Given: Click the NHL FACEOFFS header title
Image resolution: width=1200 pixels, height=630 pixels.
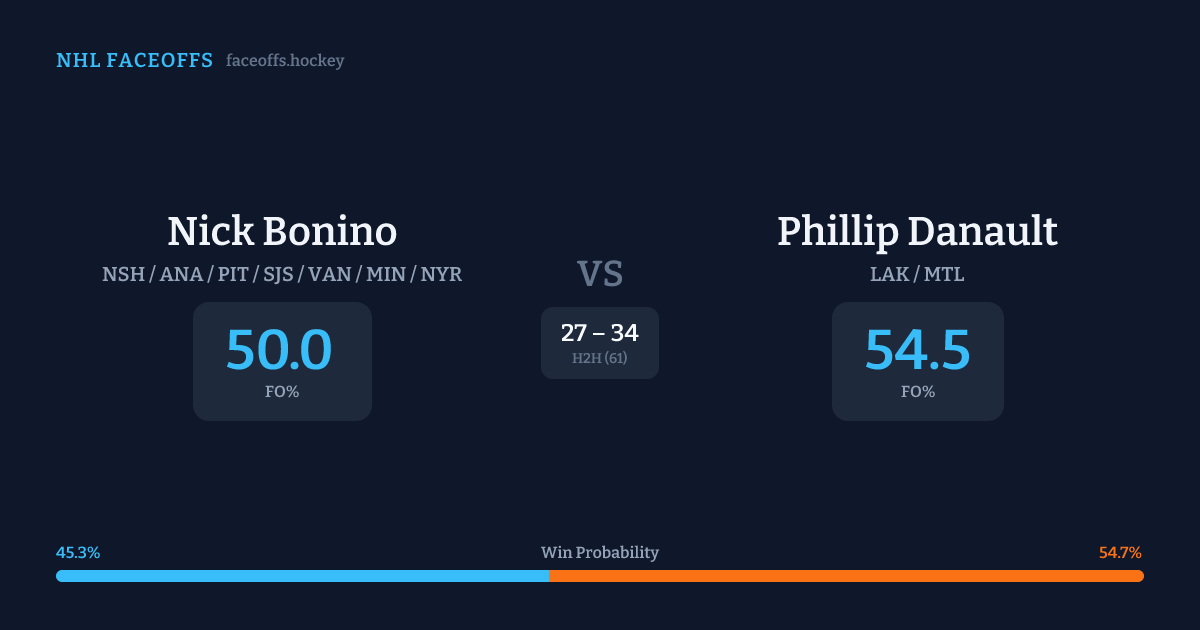Looking at the screenshot, I should pyautogui.click(x=134, y=61).
